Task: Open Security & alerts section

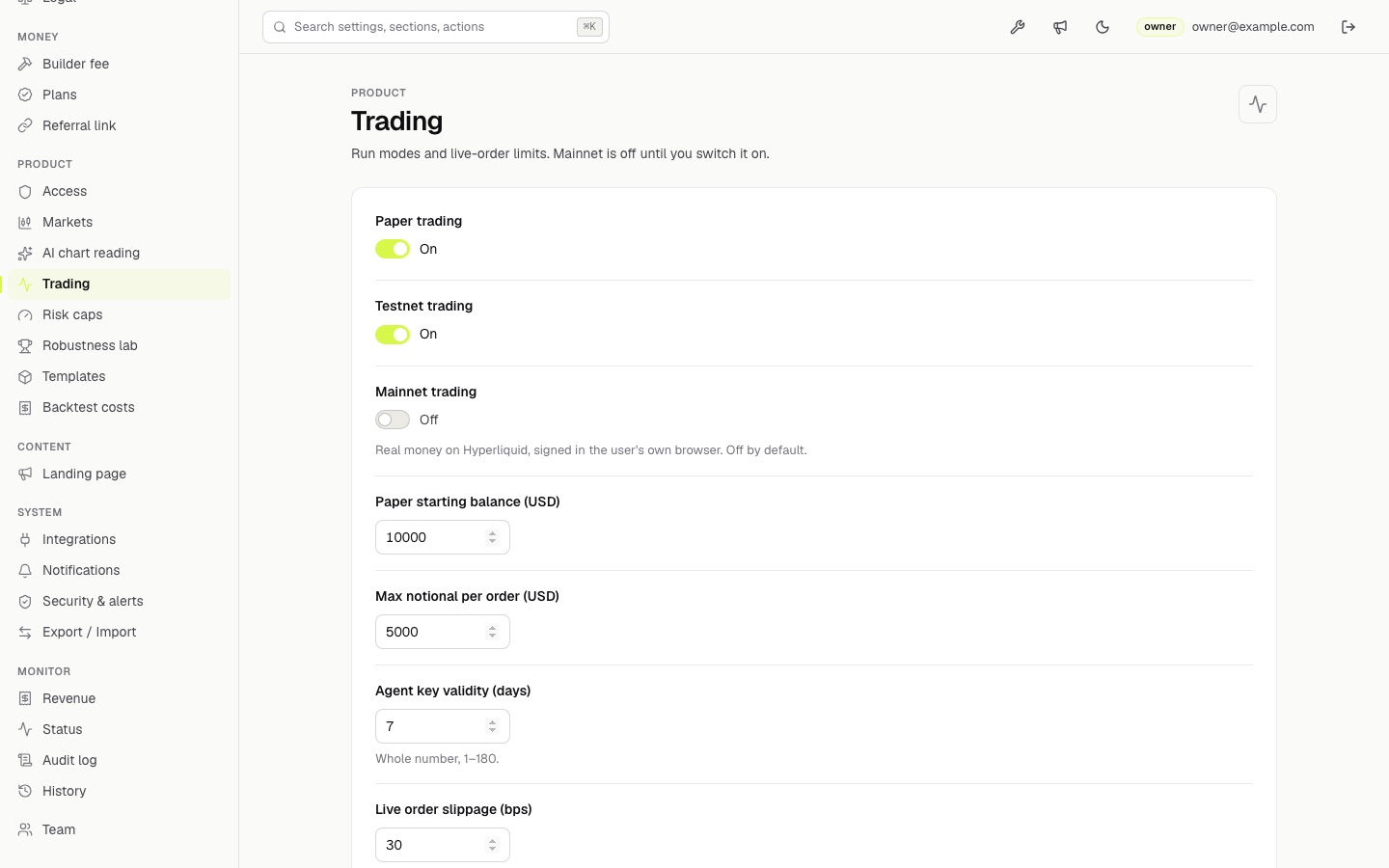Action: (119, 601)
